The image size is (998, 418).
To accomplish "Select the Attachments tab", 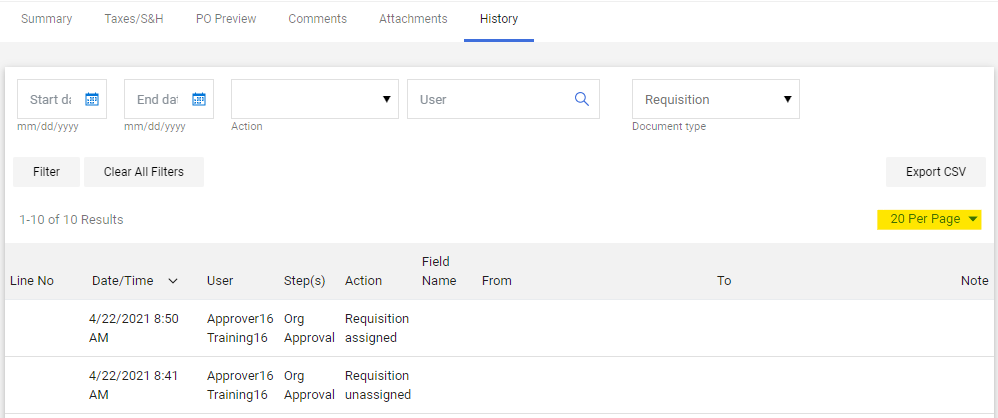I will pos(413,19).
